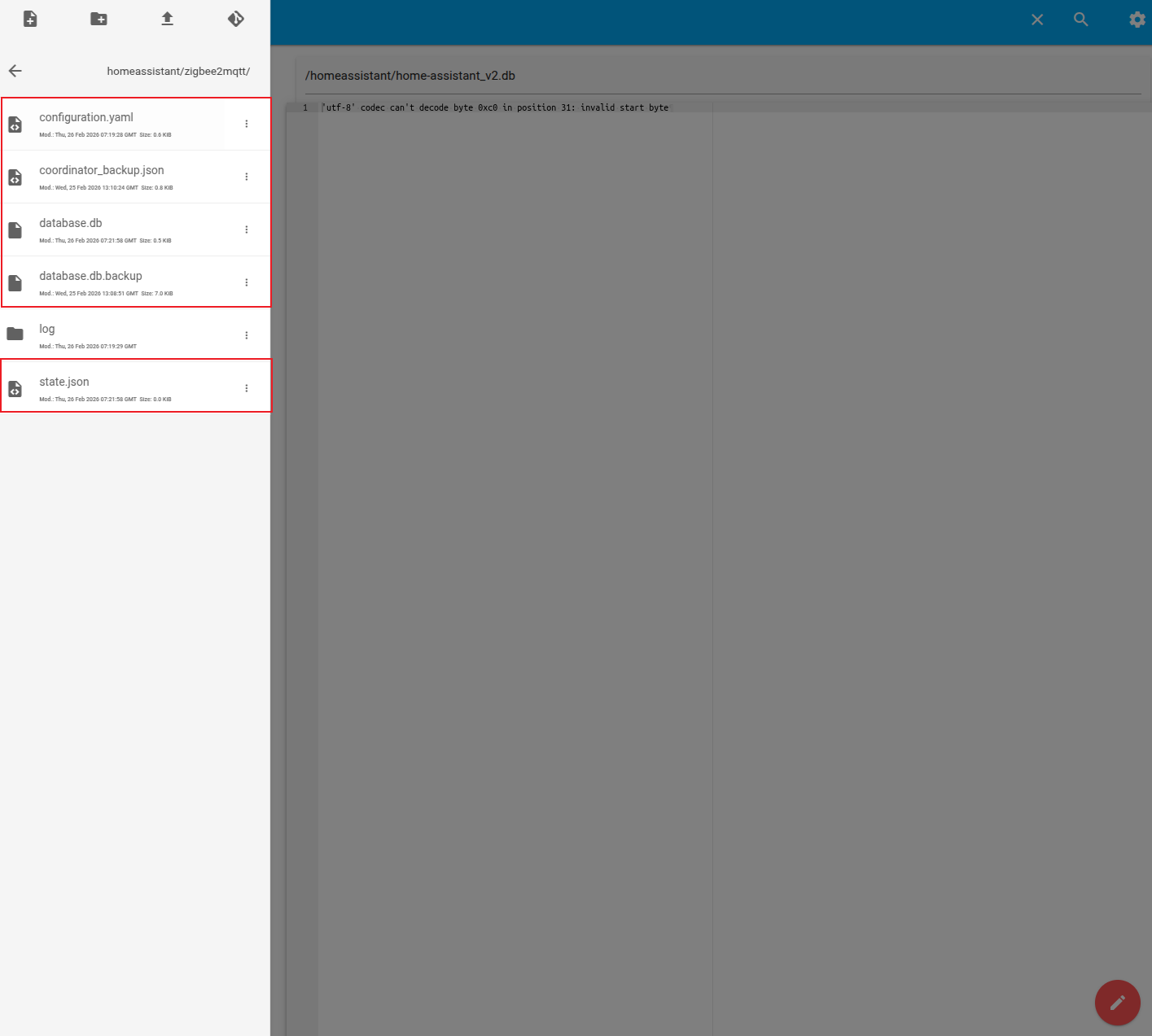The height and width of the screenshot is (1036, 1152).
Task: Open options menu for configuration.yaml
Action: [247, 124]
